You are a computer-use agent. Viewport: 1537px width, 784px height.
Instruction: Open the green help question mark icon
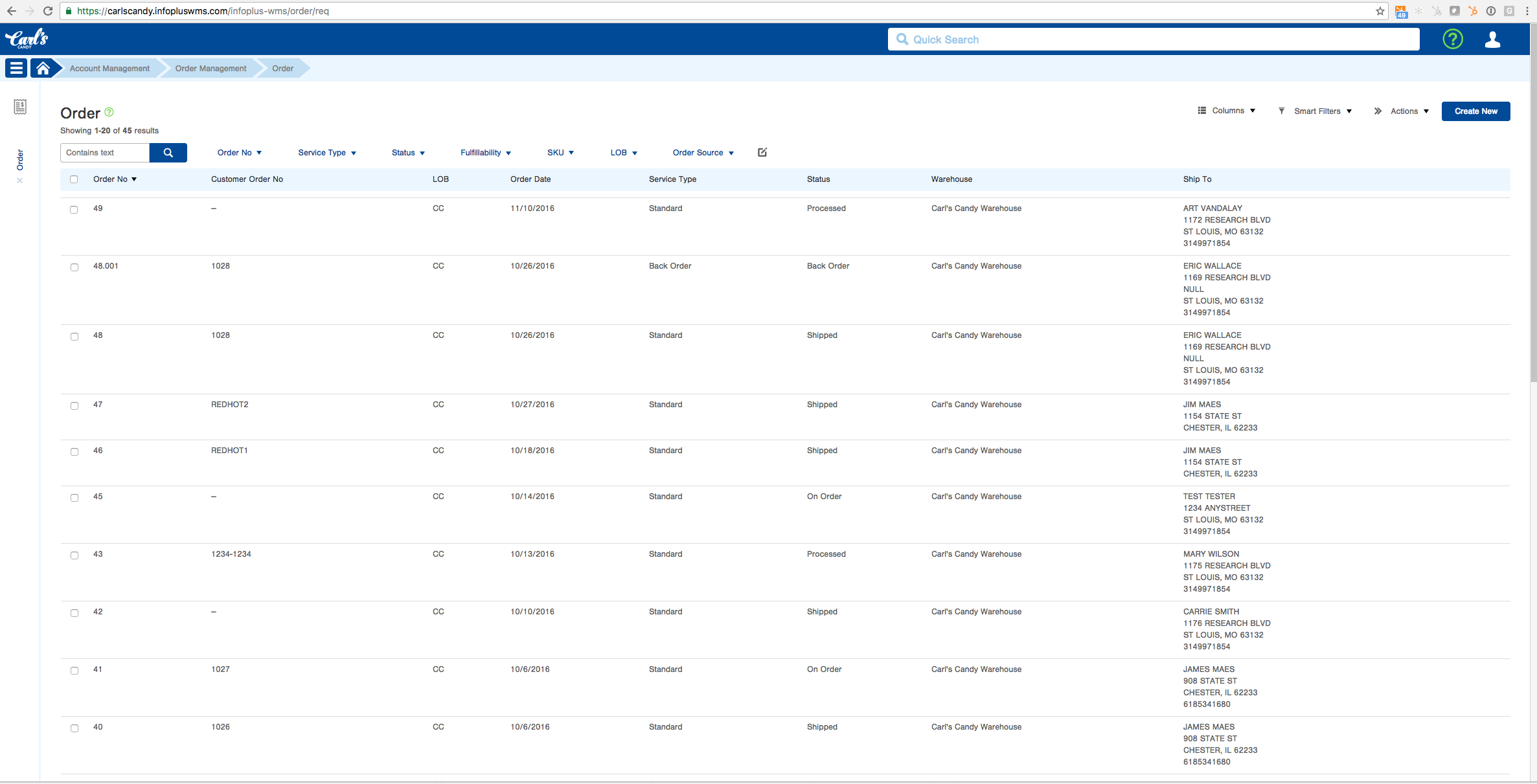(1453, 39)
